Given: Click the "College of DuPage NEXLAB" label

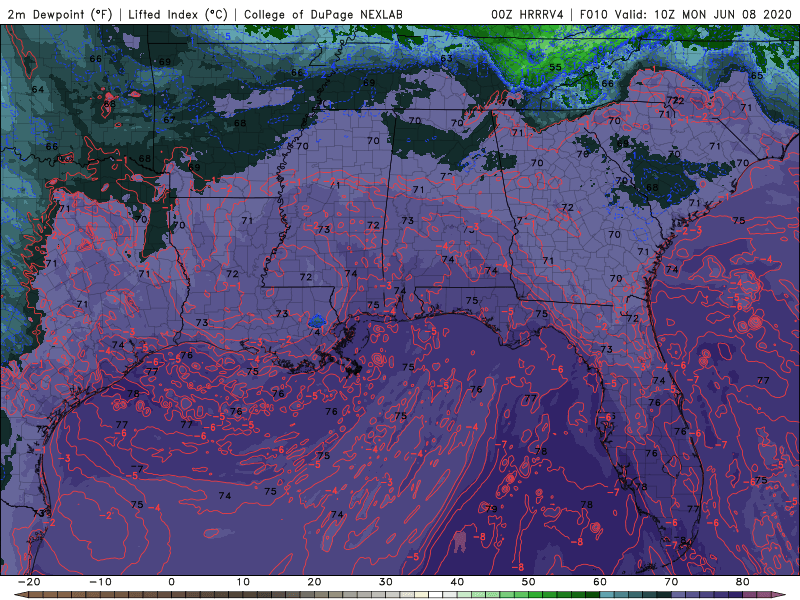Looking at the screenshot, I should (323, 14).
